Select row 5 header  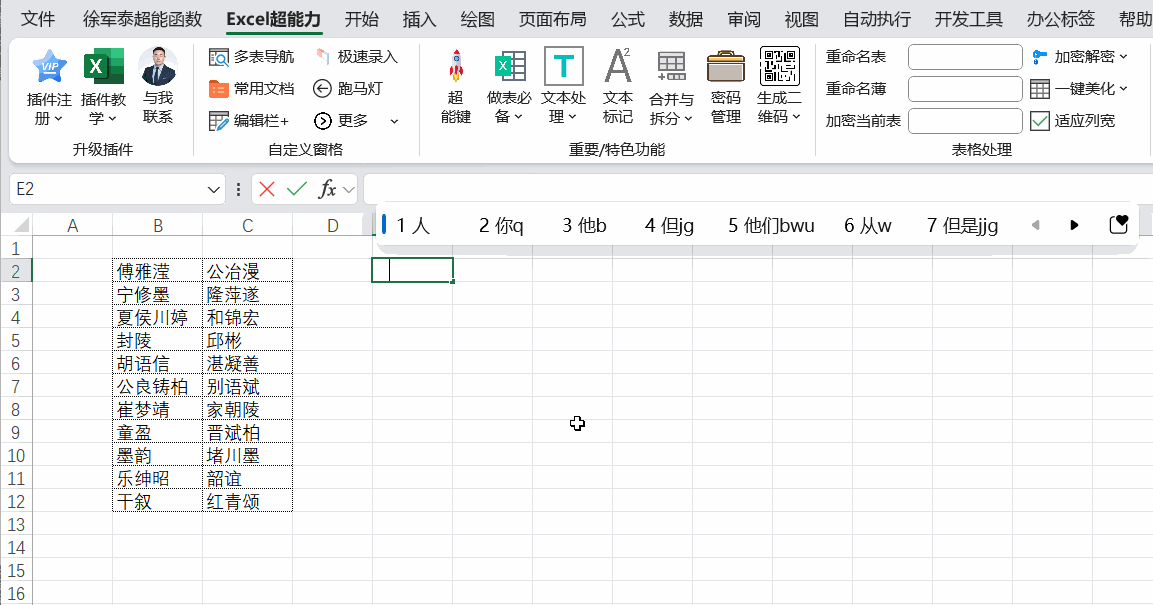click(x=15, y=341)
